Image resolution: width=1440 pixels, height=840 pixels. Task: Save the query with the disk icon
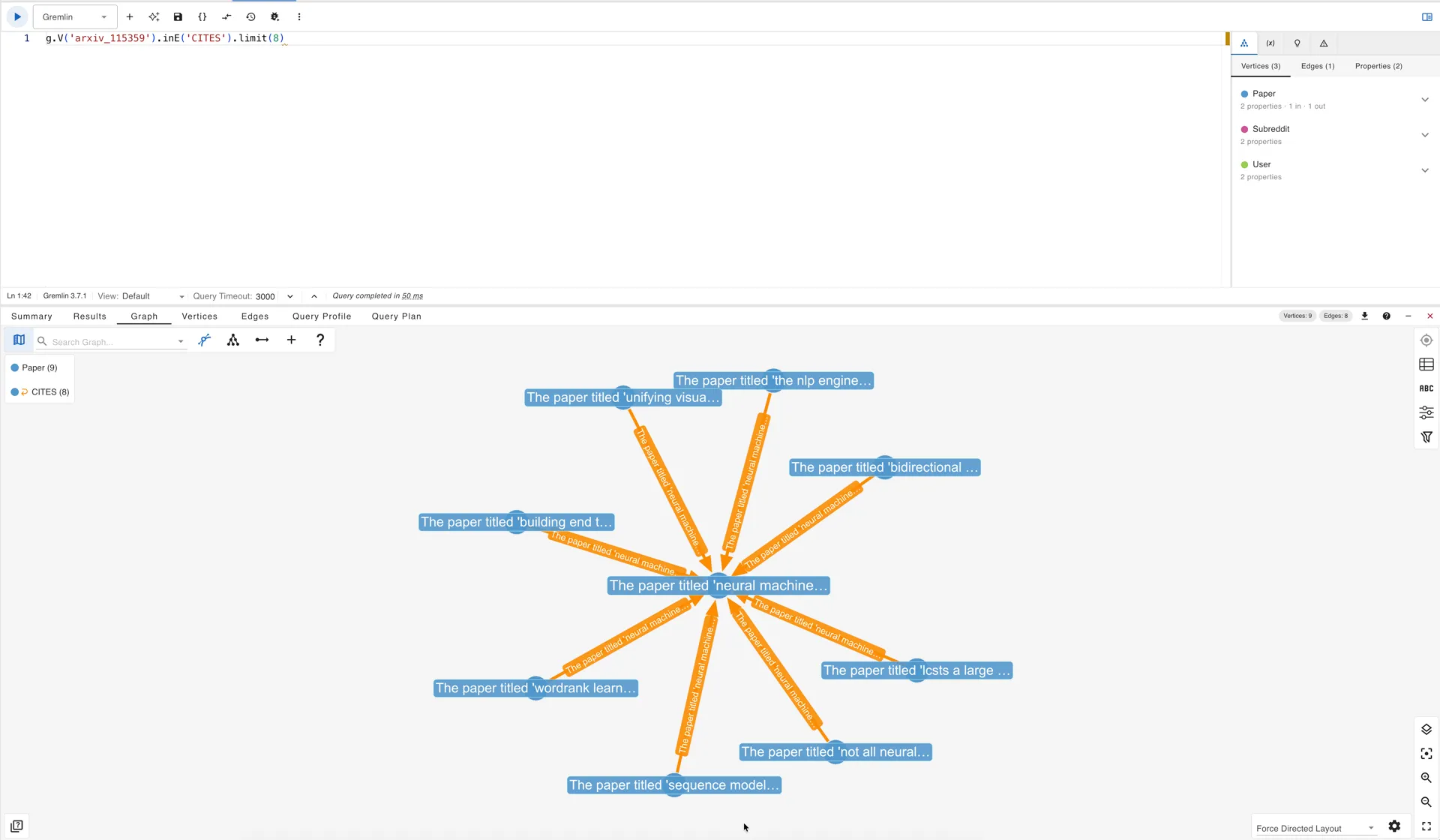[x=178, y=16]
